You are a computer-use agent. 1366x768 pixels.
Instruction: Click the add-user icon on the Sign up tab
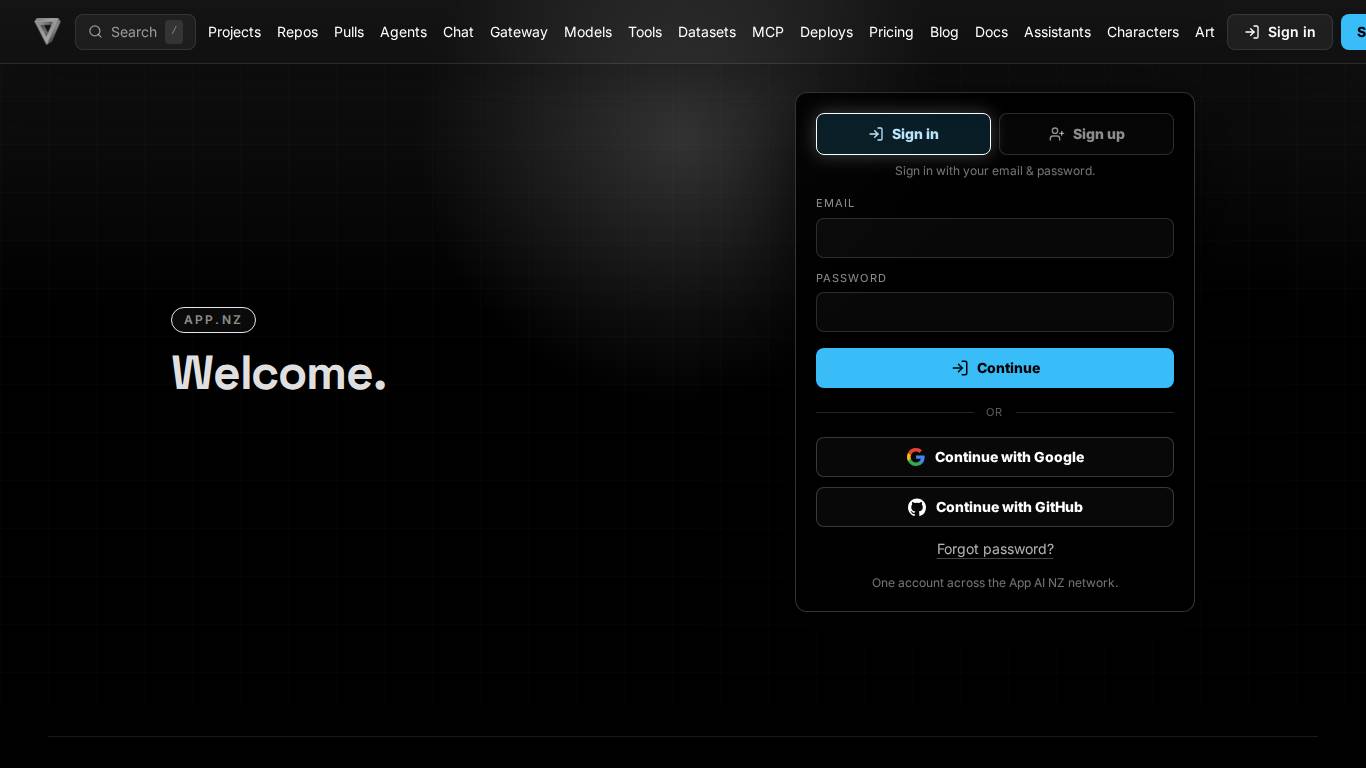point(1056,134)
